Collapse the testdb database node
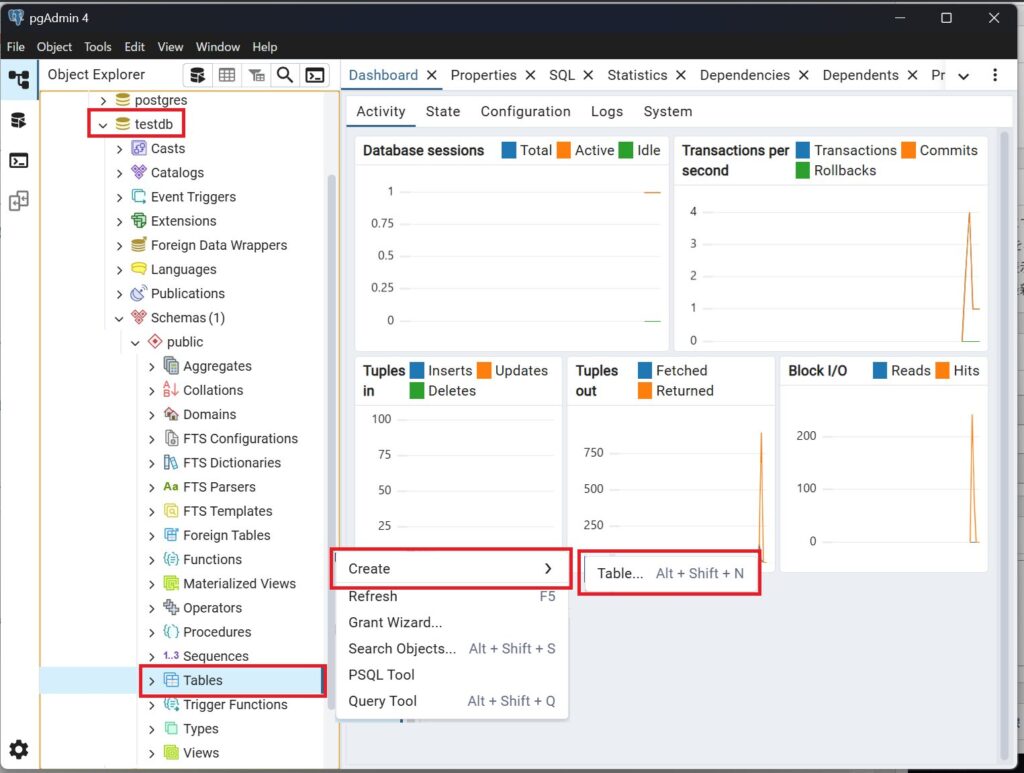Screen dimensions: 1024x773 pyautogui.click(x=103, y=125)
